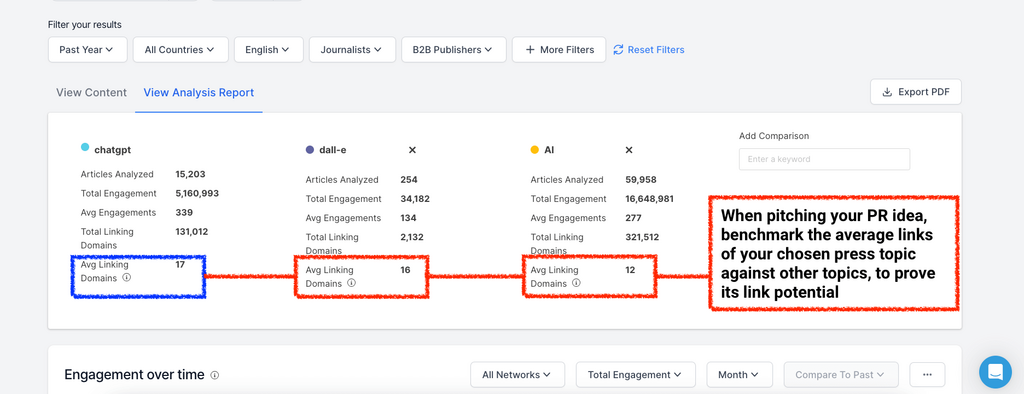Click the Engagement over time info icon

pyautogui.click(x=215, y=375)
